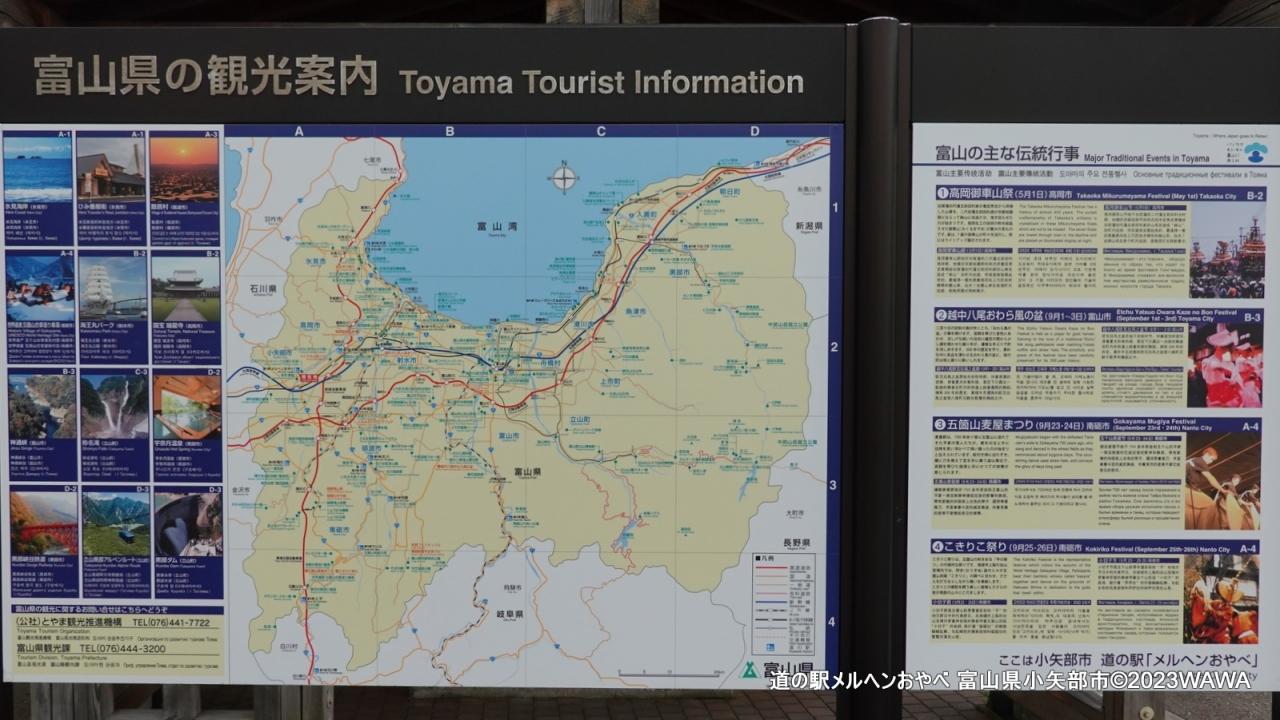Select the sailing ship photo thumbnail
This screenshot has height=720, width=1280.
(x=112, y=287)
